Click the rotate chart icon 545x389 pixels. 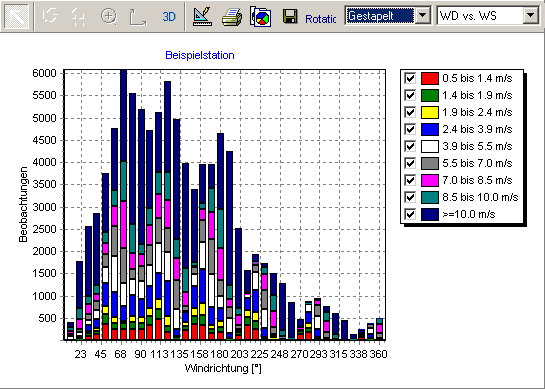(50, 16)
